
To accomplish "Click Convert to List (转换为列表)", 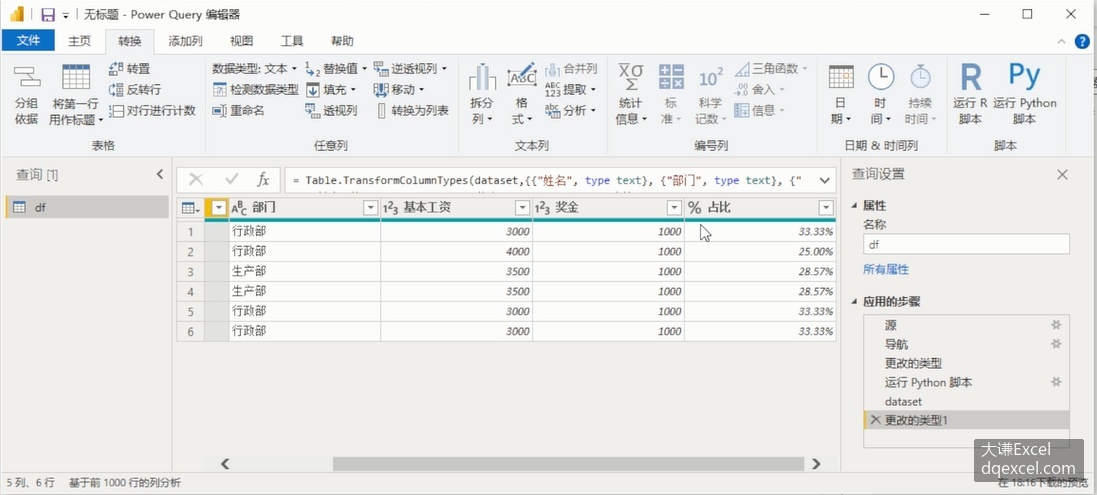I will coord(412,110).
